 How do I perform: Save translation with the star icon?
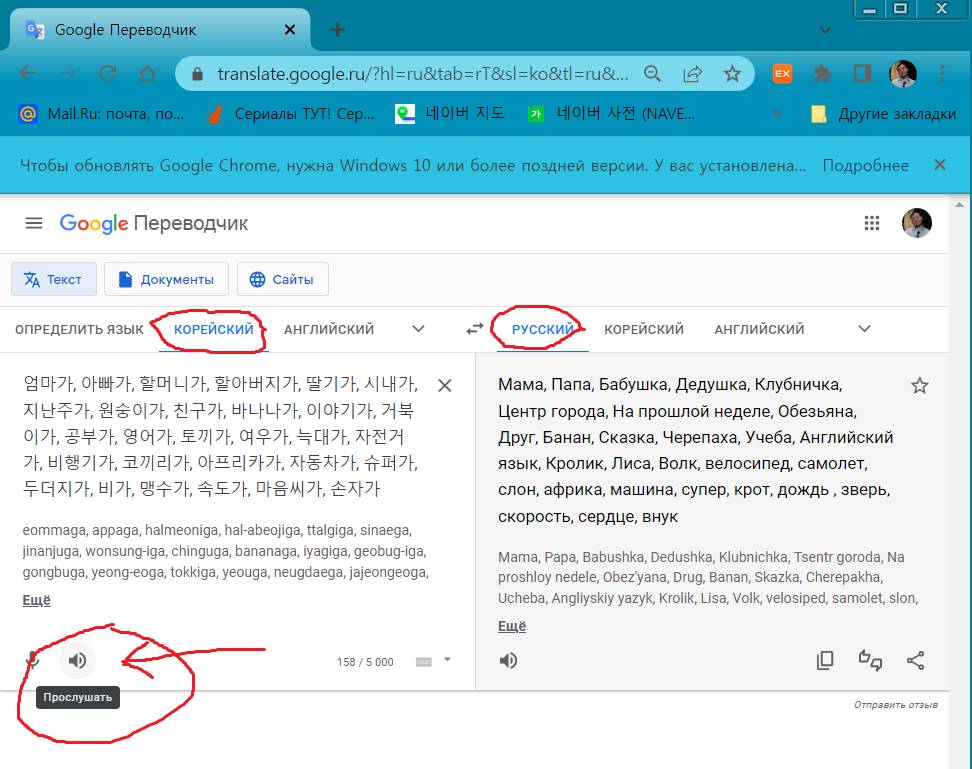(920, 385)
